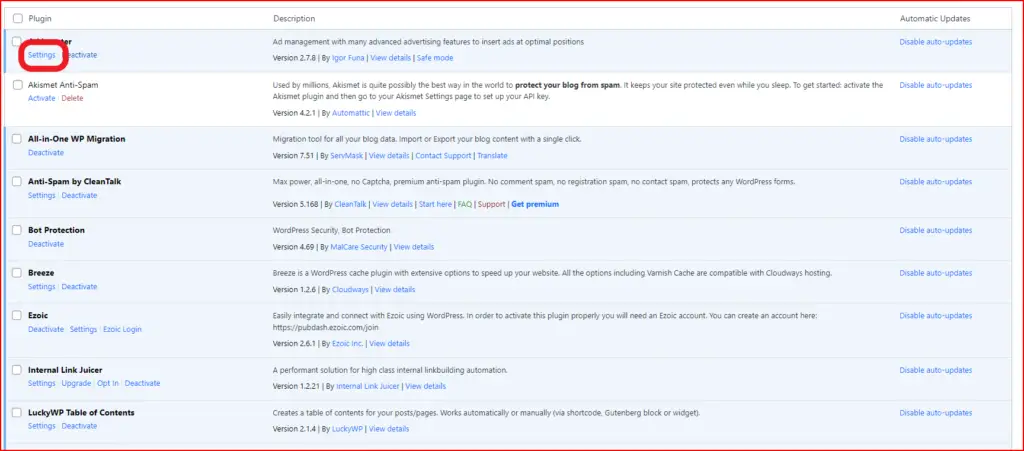
Task: Open the ServMask author link
Action: pos(347,156)
